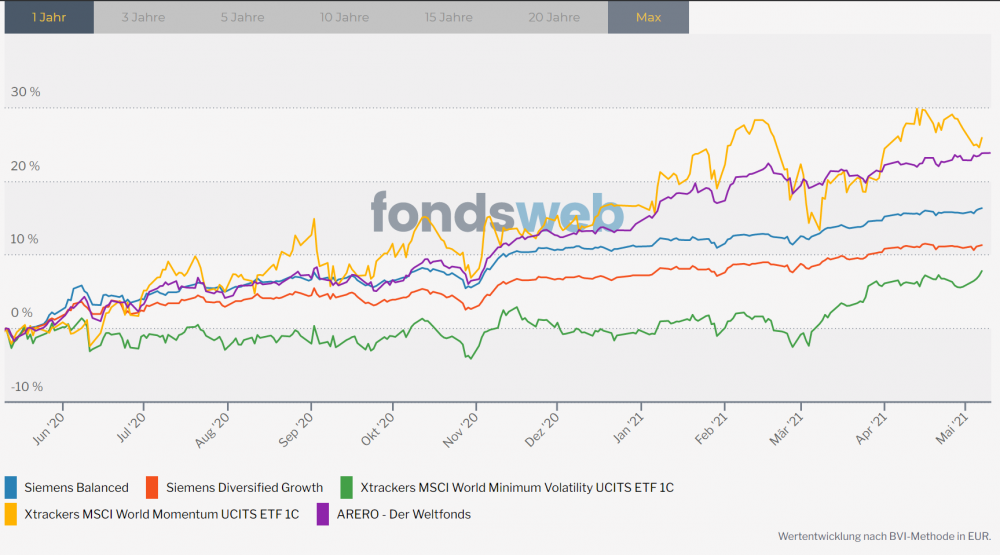Screen dimensions: 1000x555
Task: Select the Max time range tab
Action: pos(648,17)
